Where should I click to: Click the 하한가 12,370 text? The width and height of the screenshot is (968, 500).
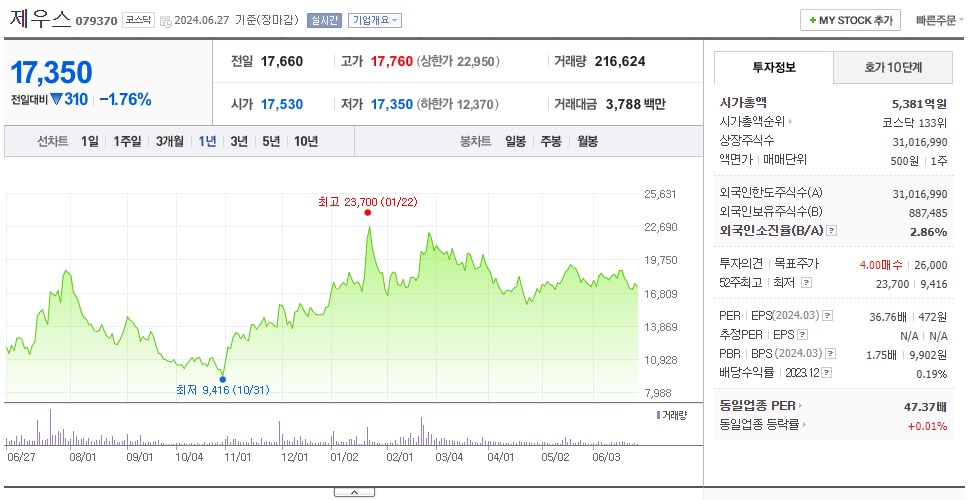tap(458, 104)
